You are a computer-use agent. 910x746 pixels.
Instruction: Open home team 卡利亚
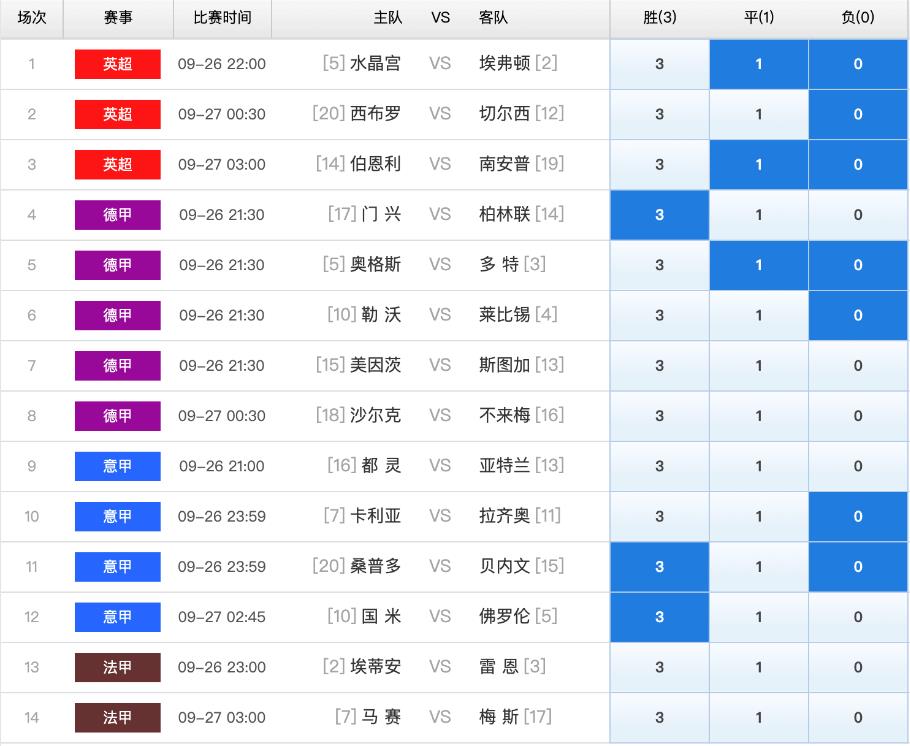tap(375, 516)
